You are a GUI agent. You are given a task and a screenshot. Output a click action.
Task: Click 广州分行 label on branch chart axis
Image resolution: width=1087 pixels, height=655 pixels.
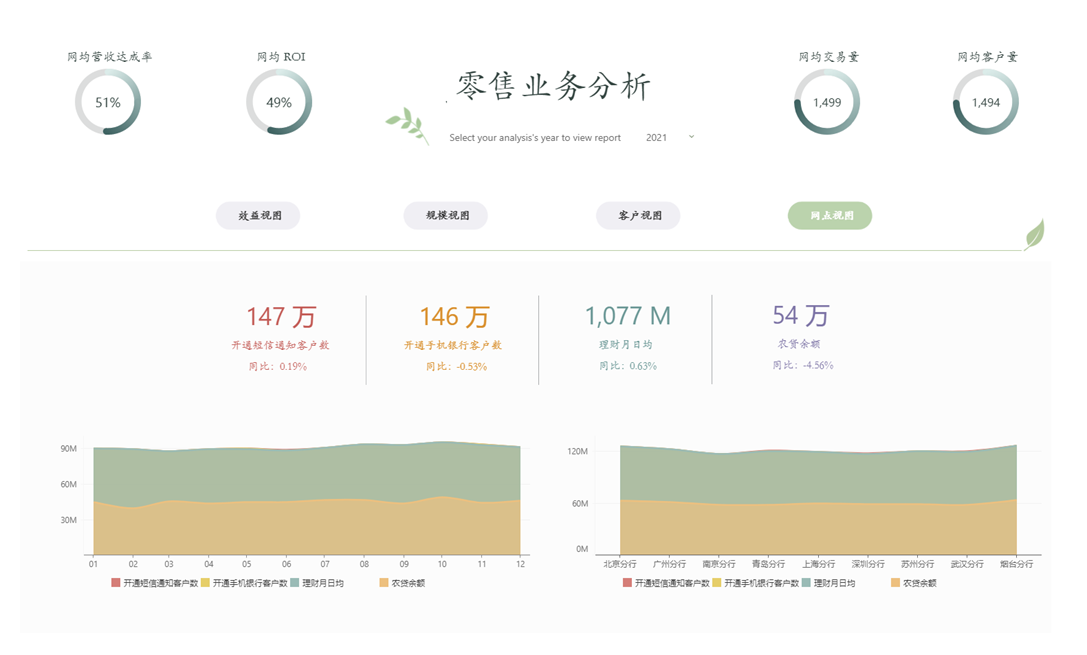[x=669, y=564]
